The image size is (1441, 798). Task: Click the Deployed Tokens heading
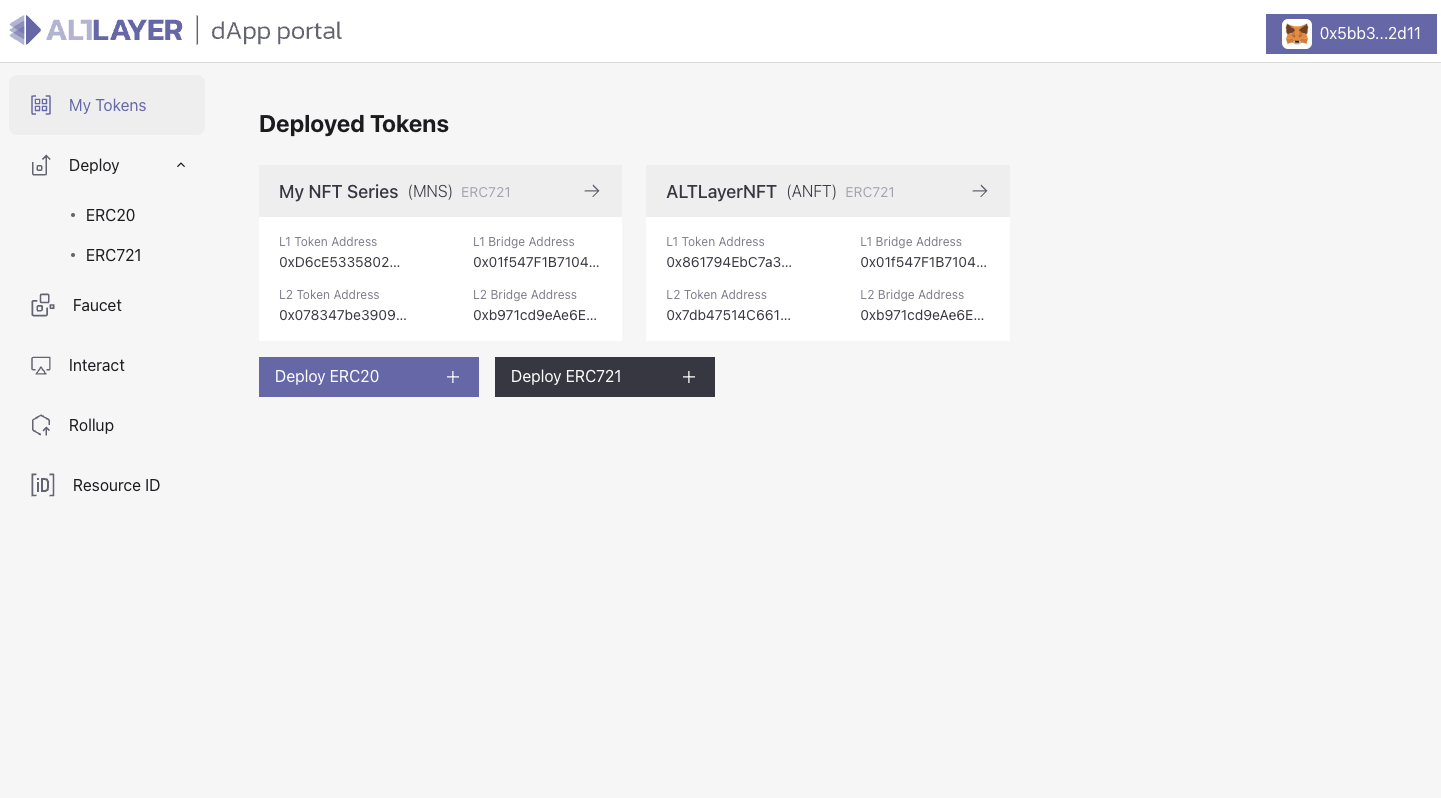[354, 124]
